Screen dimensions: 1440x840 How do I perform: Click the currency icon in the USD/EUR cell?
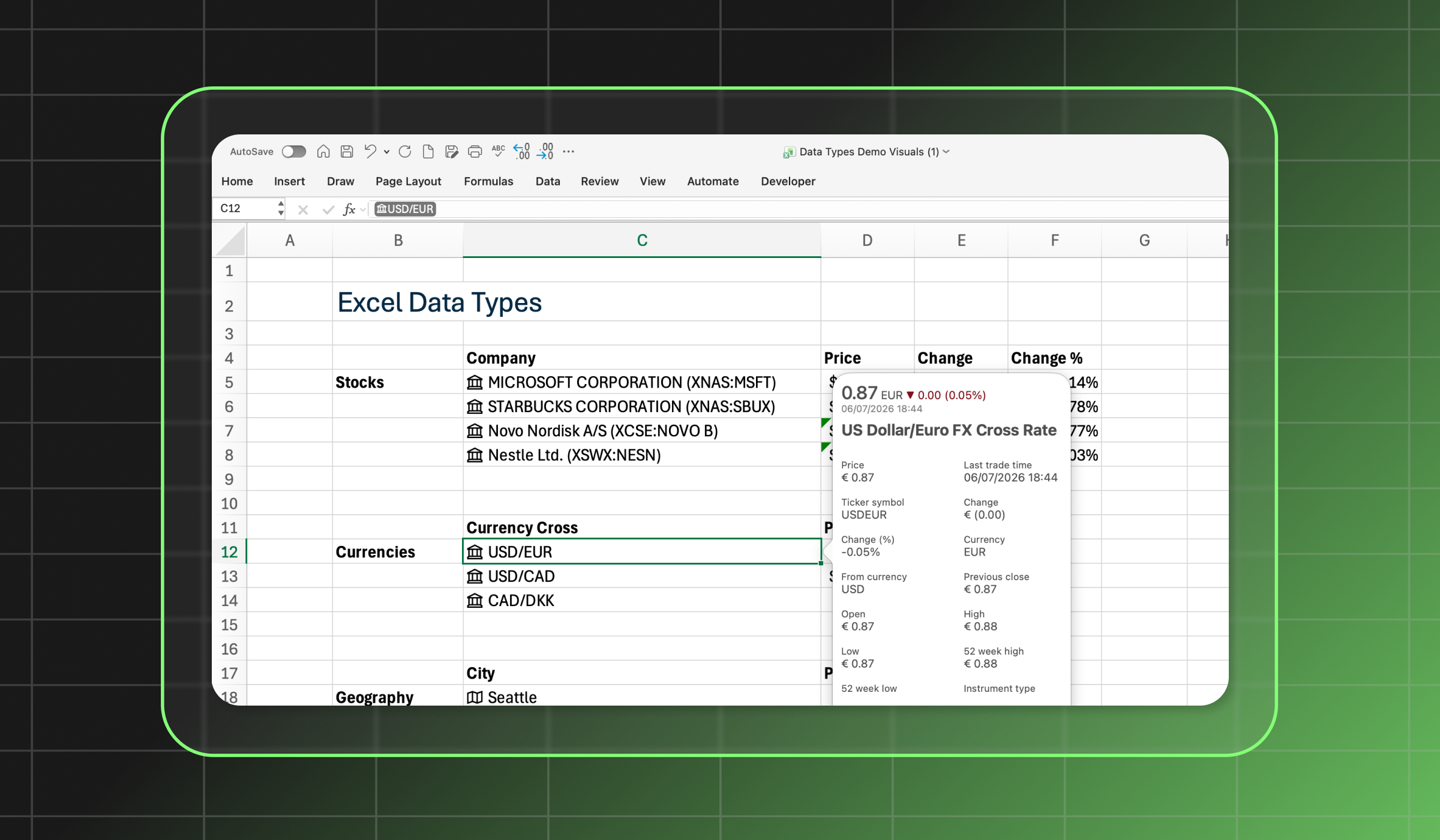coord(475,552)
